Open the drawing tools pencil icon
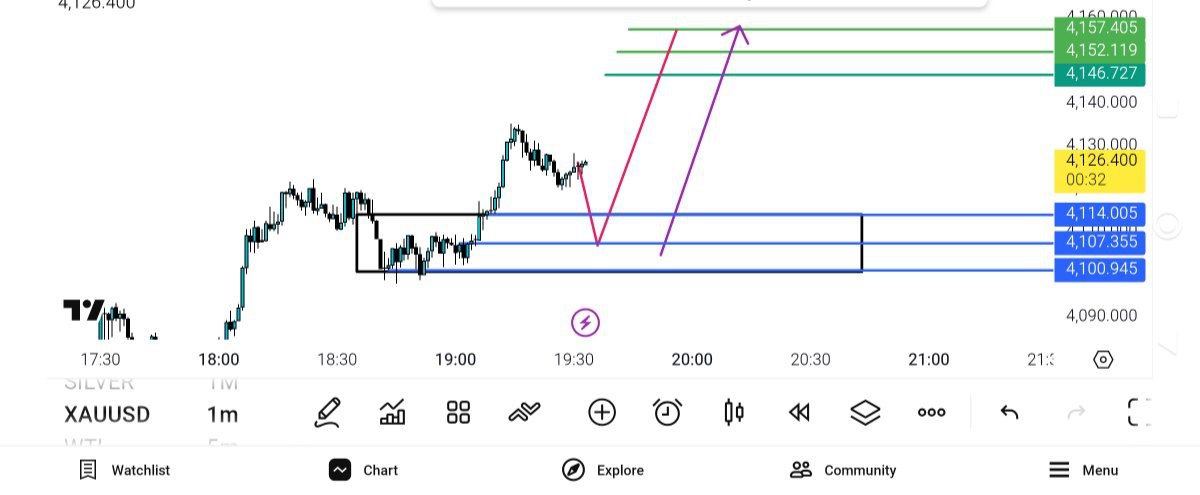1200x495 pixels. (327, 412)
